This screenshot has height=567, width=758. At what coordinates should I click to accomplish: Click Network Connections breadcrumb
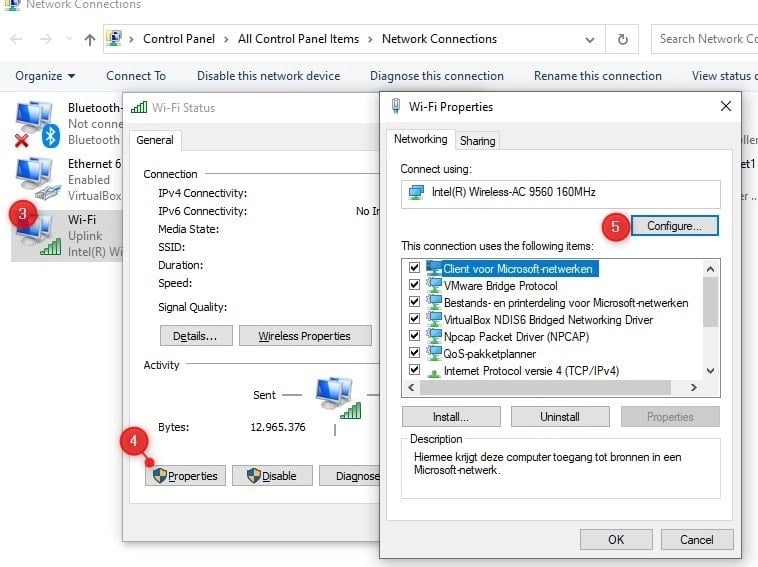tap(439, 39)
